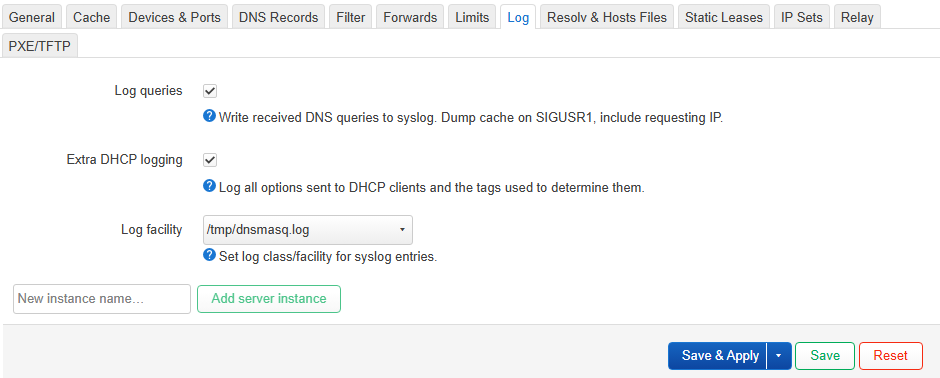Uncheck Extra DHCP logging checkbox
The height and width of the screenshot is (378, 940).
(x=210, y=160)
